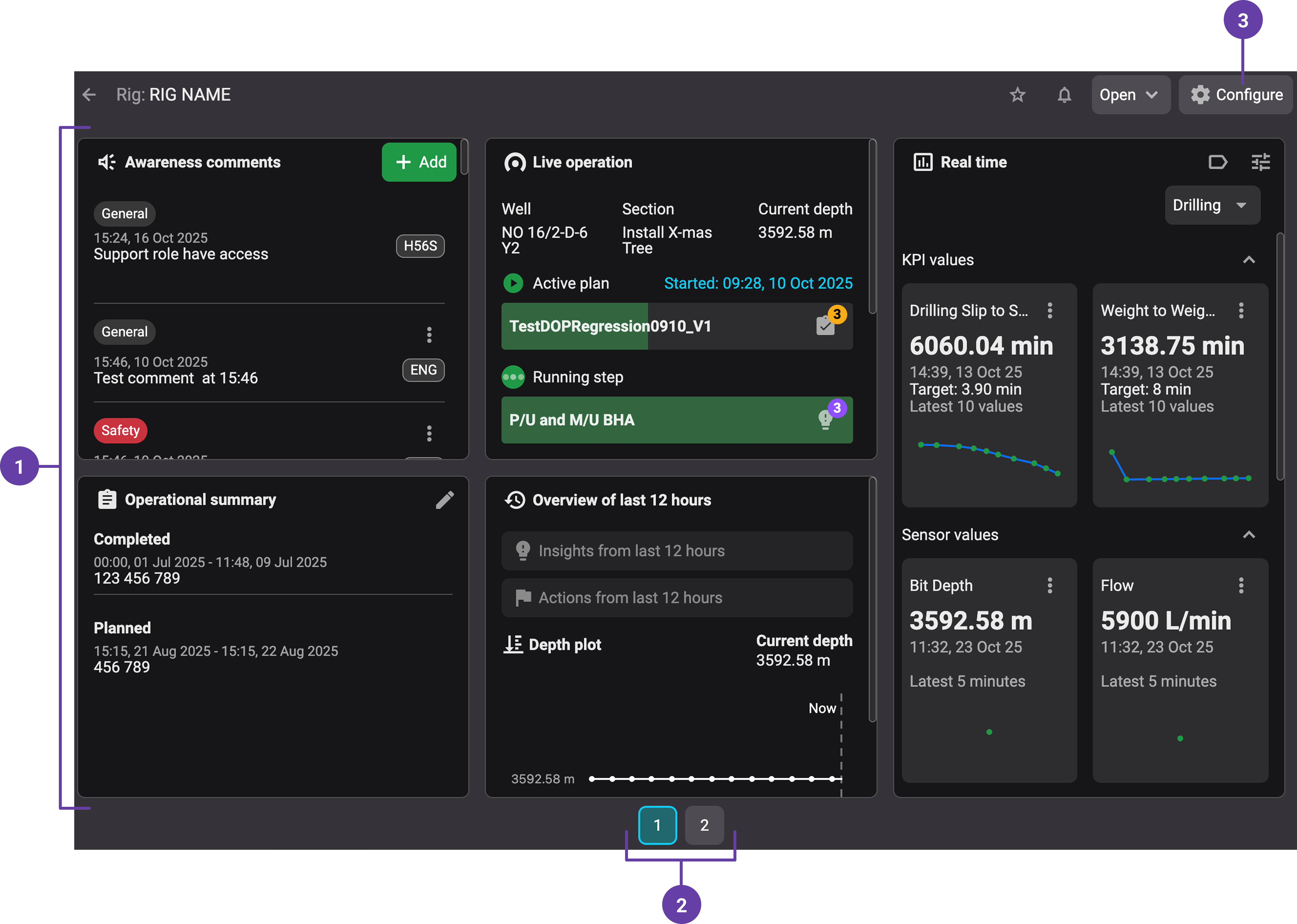This screenshot has width=1297, height=924.
Task: Open Real time filter settings sliders icon
Action: point(1260,162)
